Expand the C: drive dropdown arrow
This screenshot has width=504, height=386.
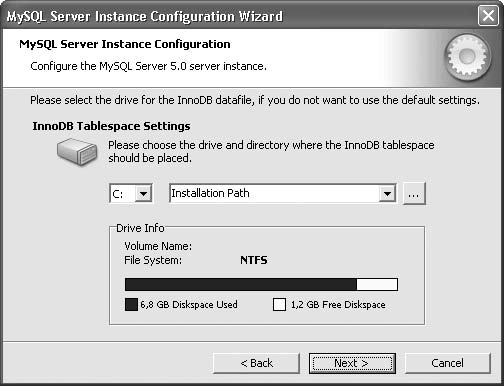[143, 194]
